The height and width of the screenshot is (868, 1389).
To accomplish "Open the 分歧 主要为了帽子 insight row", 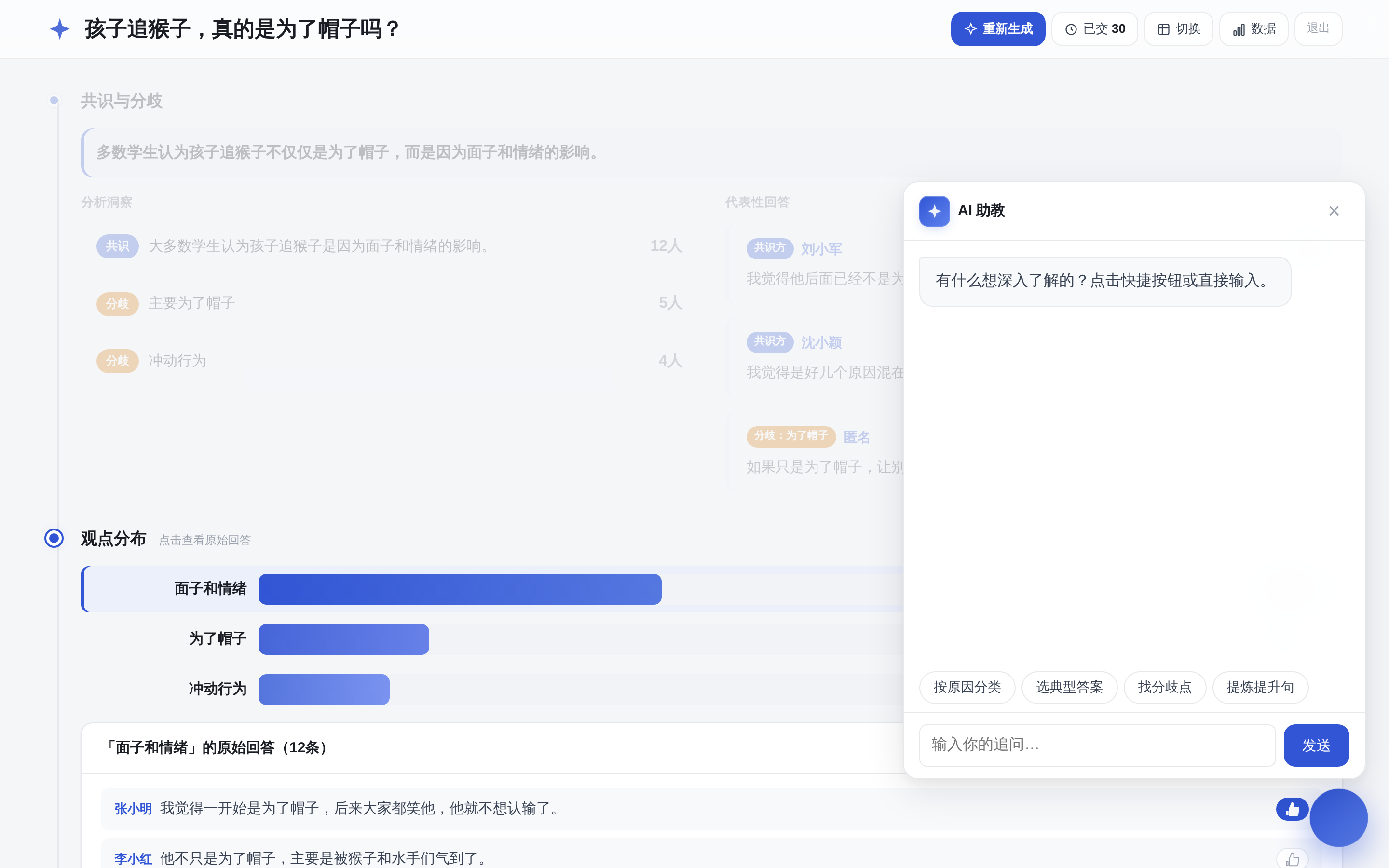I will click(389, 303).
